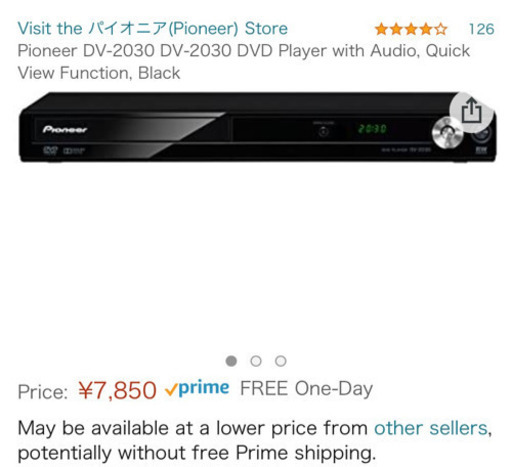Click the ¥7,850 price
Screen dimensions: 512x467
[117, 390]
